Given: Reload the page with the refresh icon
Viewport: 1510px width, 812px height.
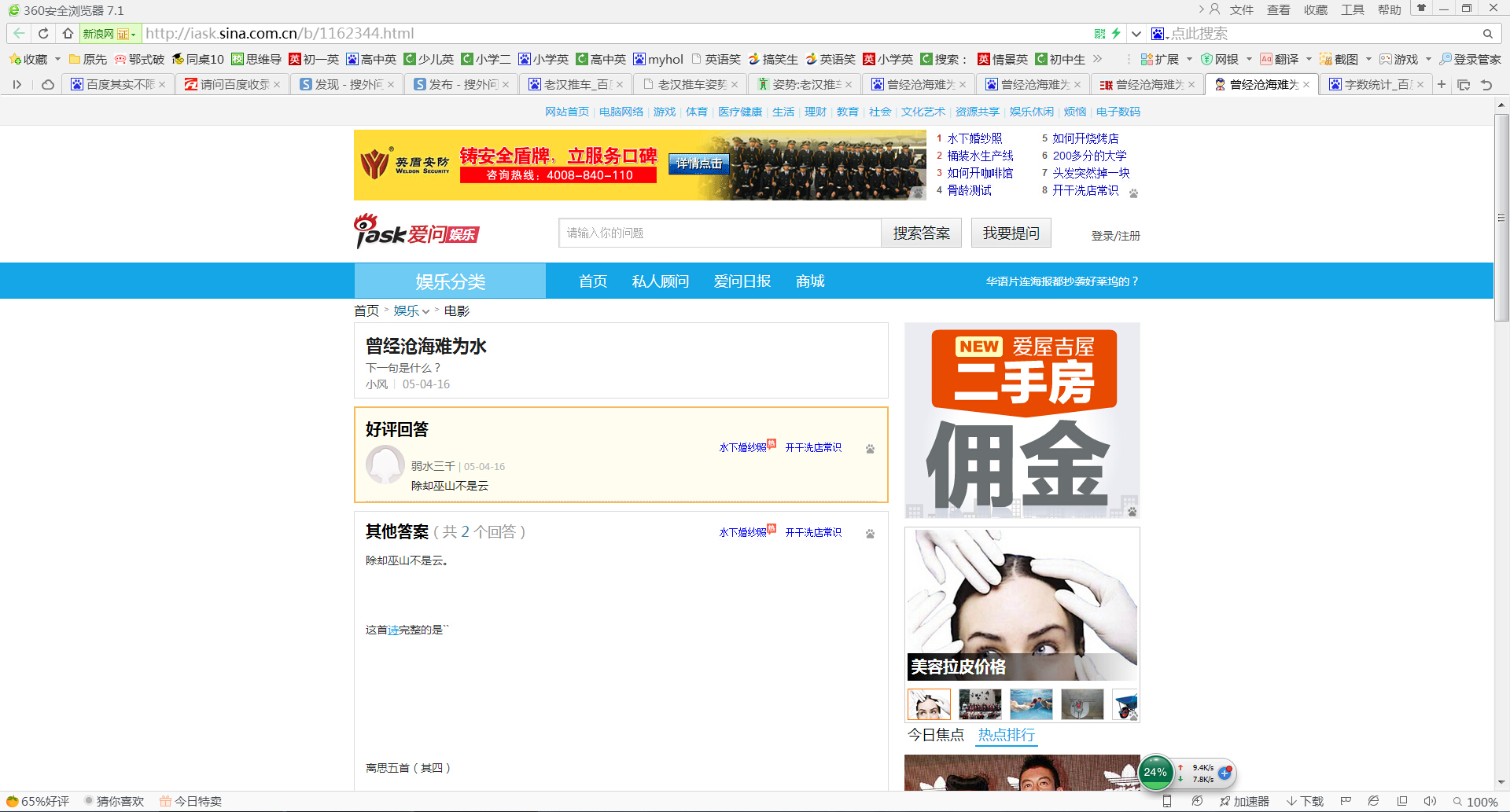Looking at the screenshot, I should tap(43, 34).
